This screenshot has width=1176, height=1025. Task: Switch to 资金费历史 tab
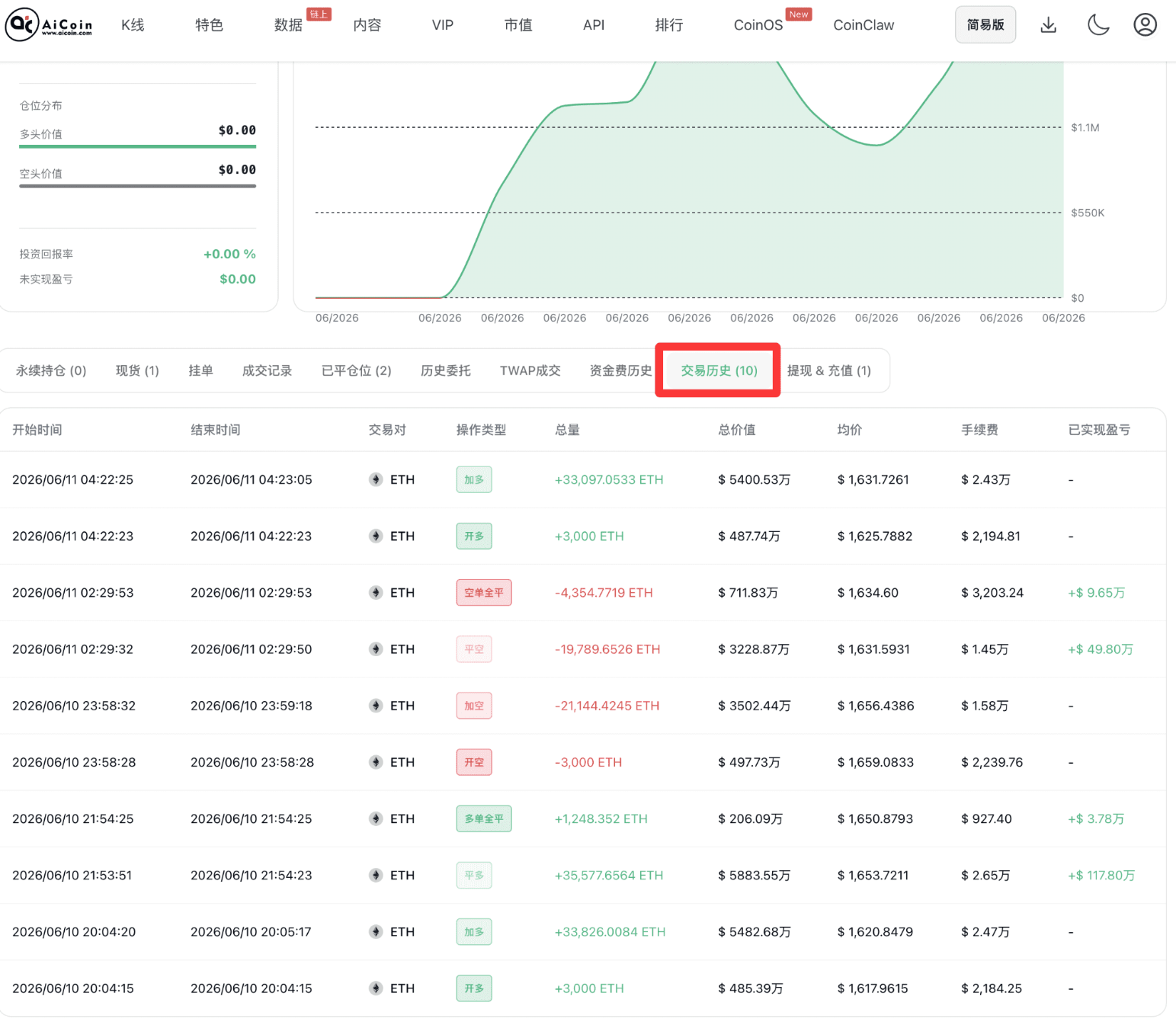(x=620, y=370)
